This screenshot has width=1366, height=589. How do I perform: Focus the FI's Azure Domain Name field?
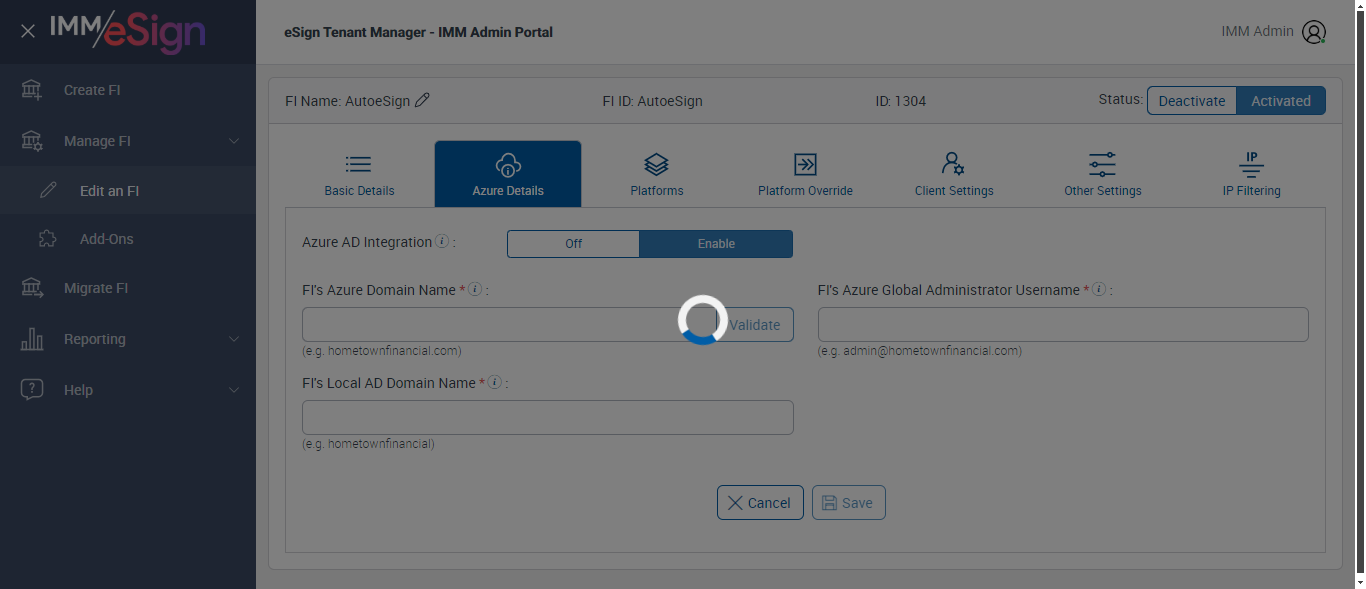(509, 325)
